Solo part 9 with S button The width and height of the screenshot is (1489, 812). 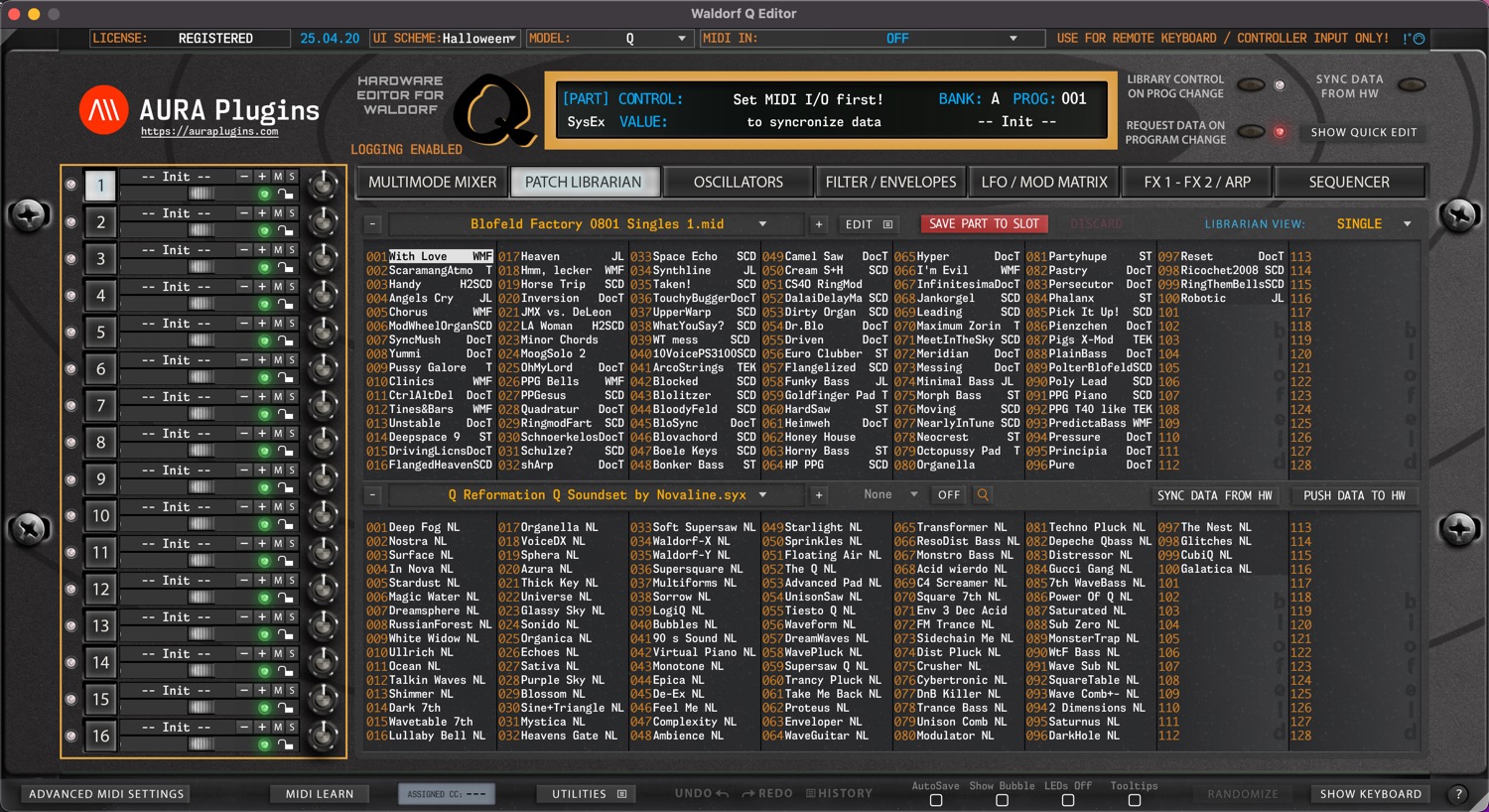click(x=292, y=471)
